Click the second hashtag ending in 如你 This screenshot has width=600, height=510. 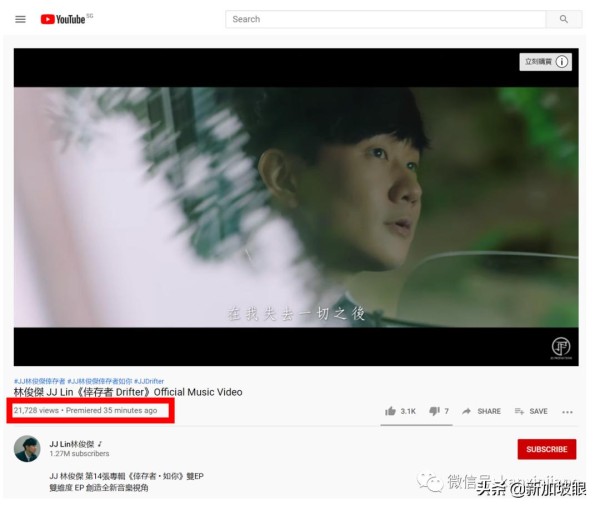tap(99, 381)
